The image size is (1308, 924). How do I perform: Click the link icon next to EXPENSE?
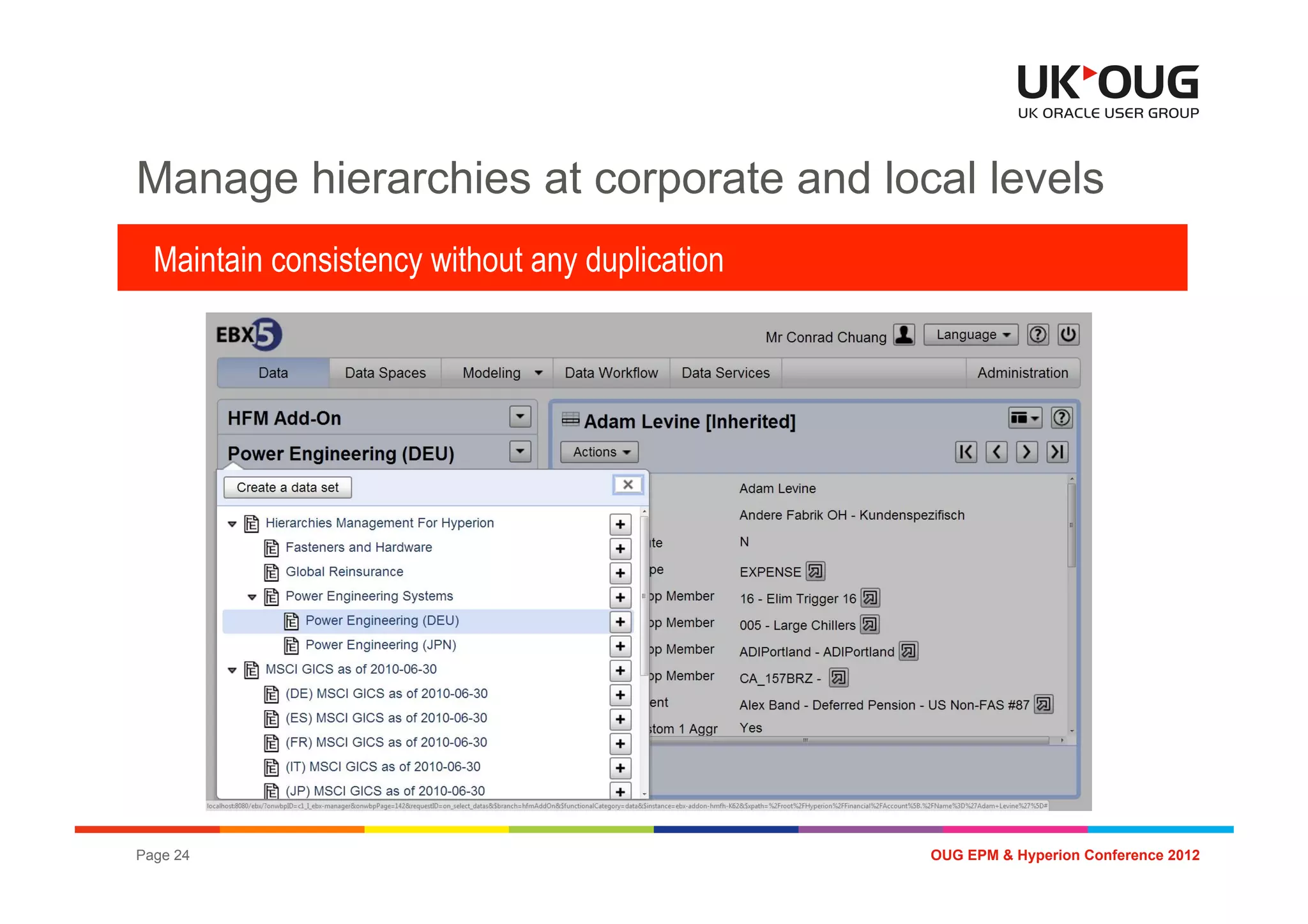click(x=816, y=571)
